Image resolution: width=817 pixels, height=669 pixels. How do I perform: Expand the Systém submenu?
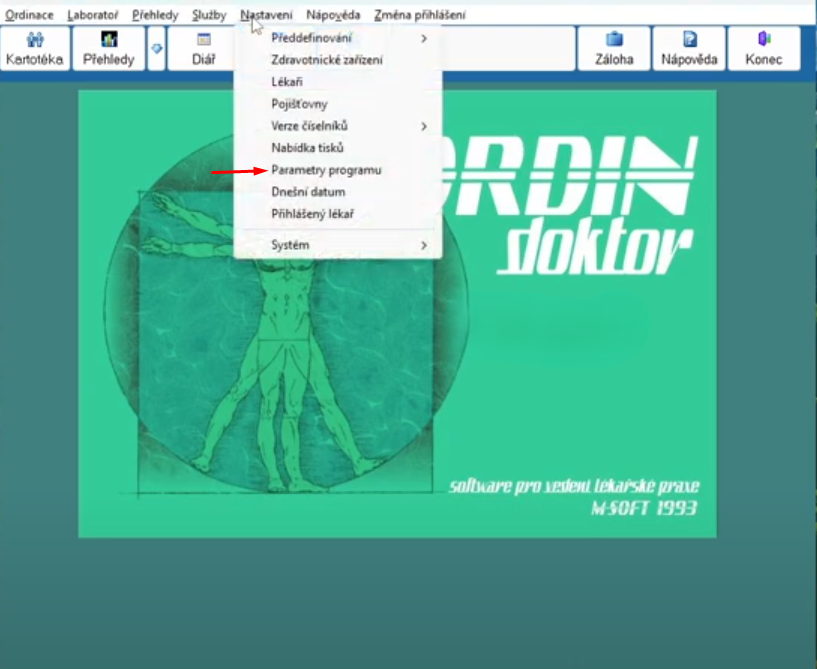click(x=338, y=245)
